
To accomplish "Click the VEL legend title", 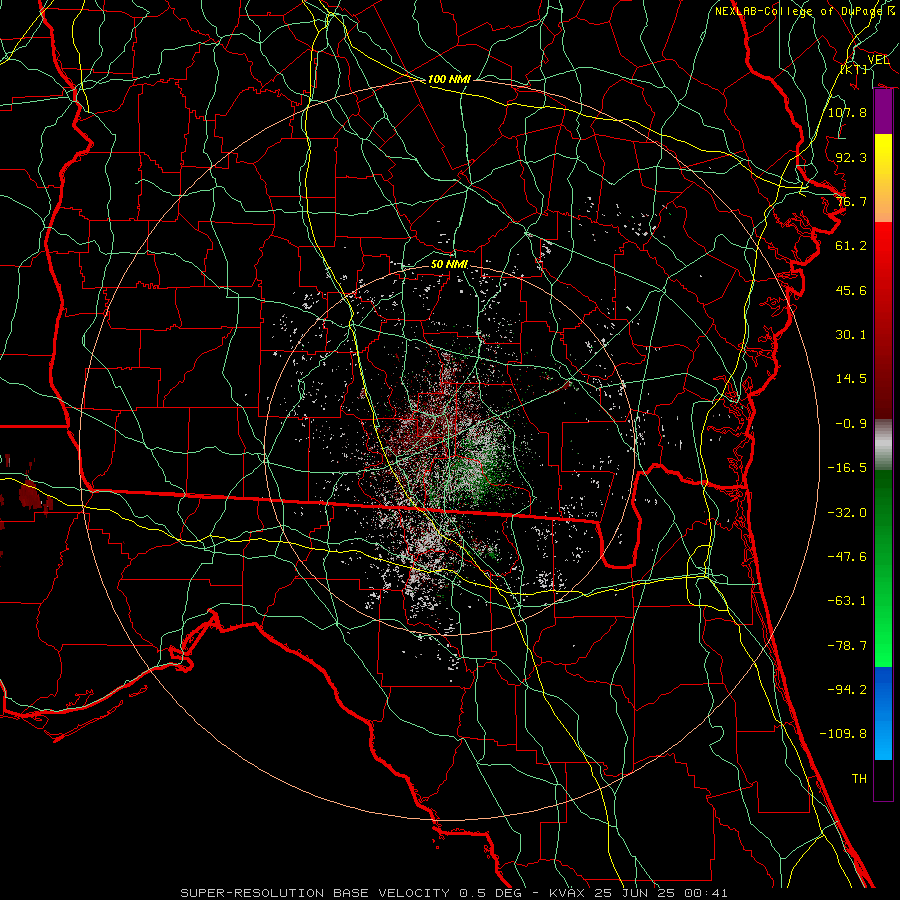I will (x=879, y=60).
